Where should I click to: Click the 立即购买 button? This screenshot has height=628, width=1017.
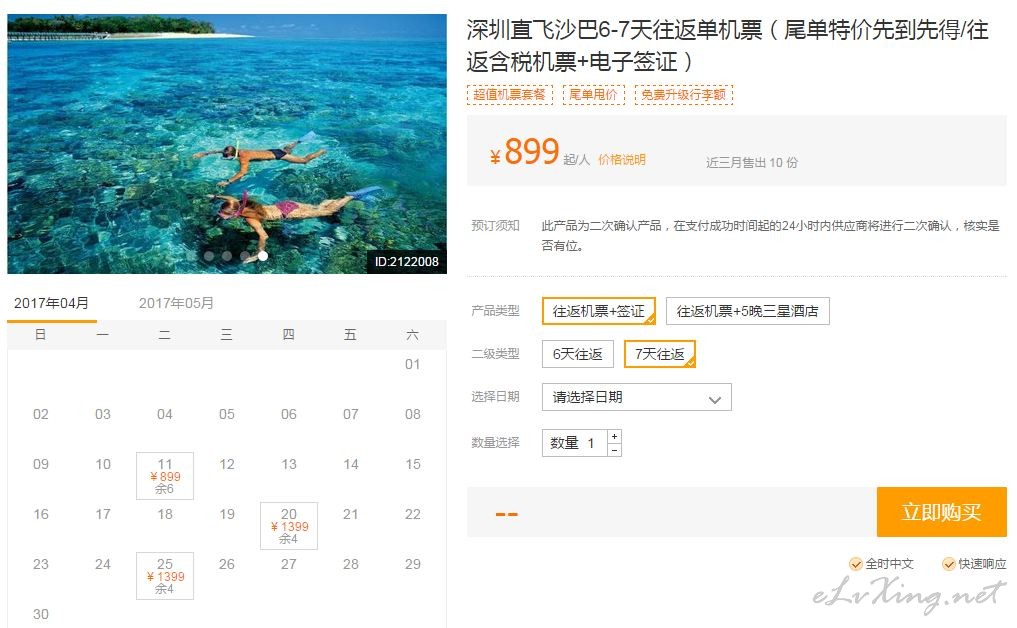point(941,512)
